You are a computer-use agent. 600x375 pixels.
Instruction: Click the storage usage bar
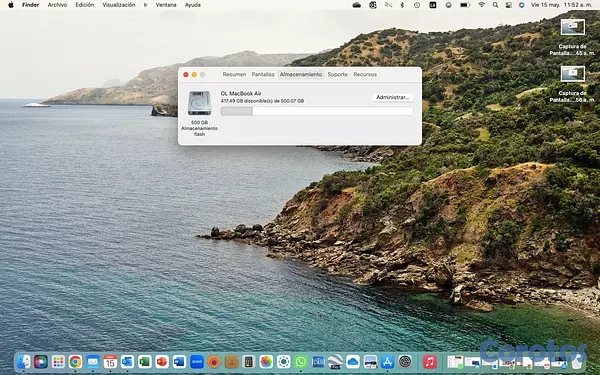317,111
